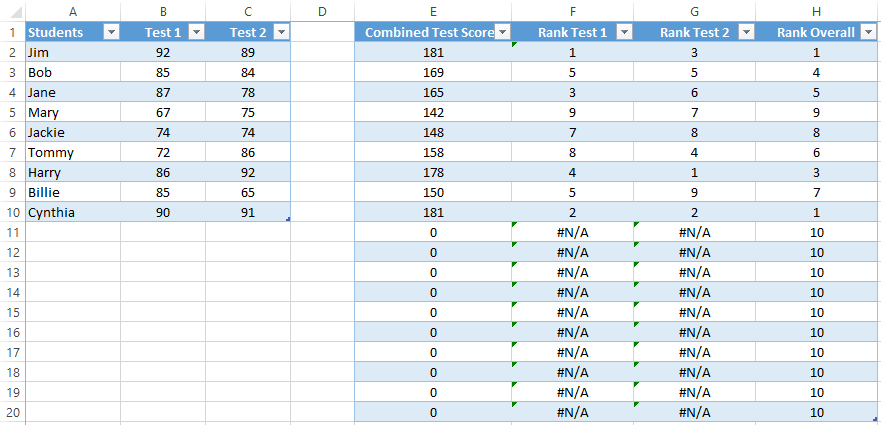Select column H header
The image size is (881, 425).
pyautogui.click(x=816, y=11)
